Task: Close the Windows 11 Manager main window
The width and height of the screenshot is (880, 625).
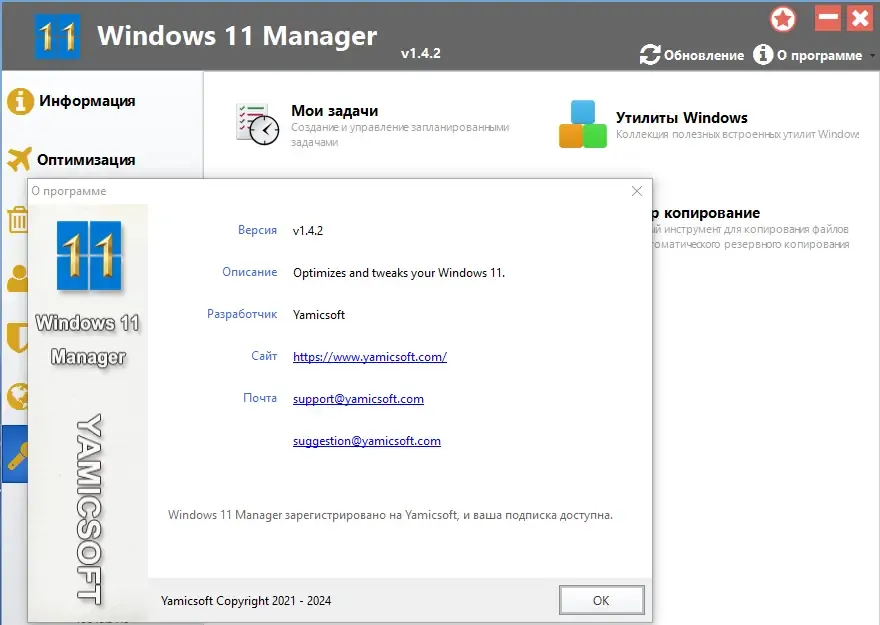Action: click(860, 18)
